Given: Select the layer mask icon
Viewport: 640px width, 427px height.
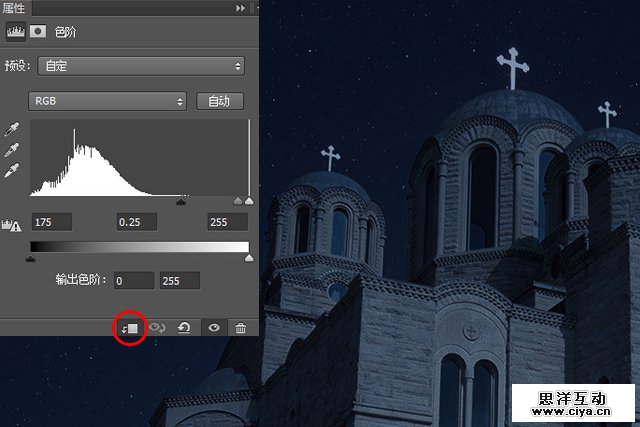Looking at the screenshot, I should 39,32.
